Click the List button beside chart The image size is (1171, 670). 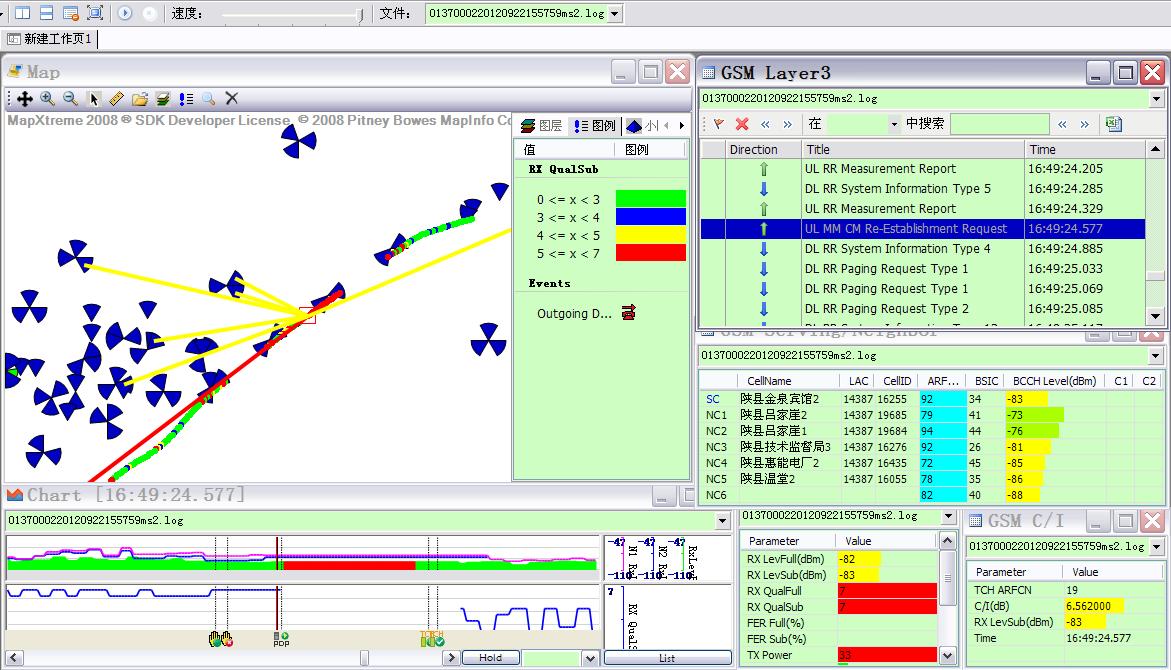click(667, 658)
